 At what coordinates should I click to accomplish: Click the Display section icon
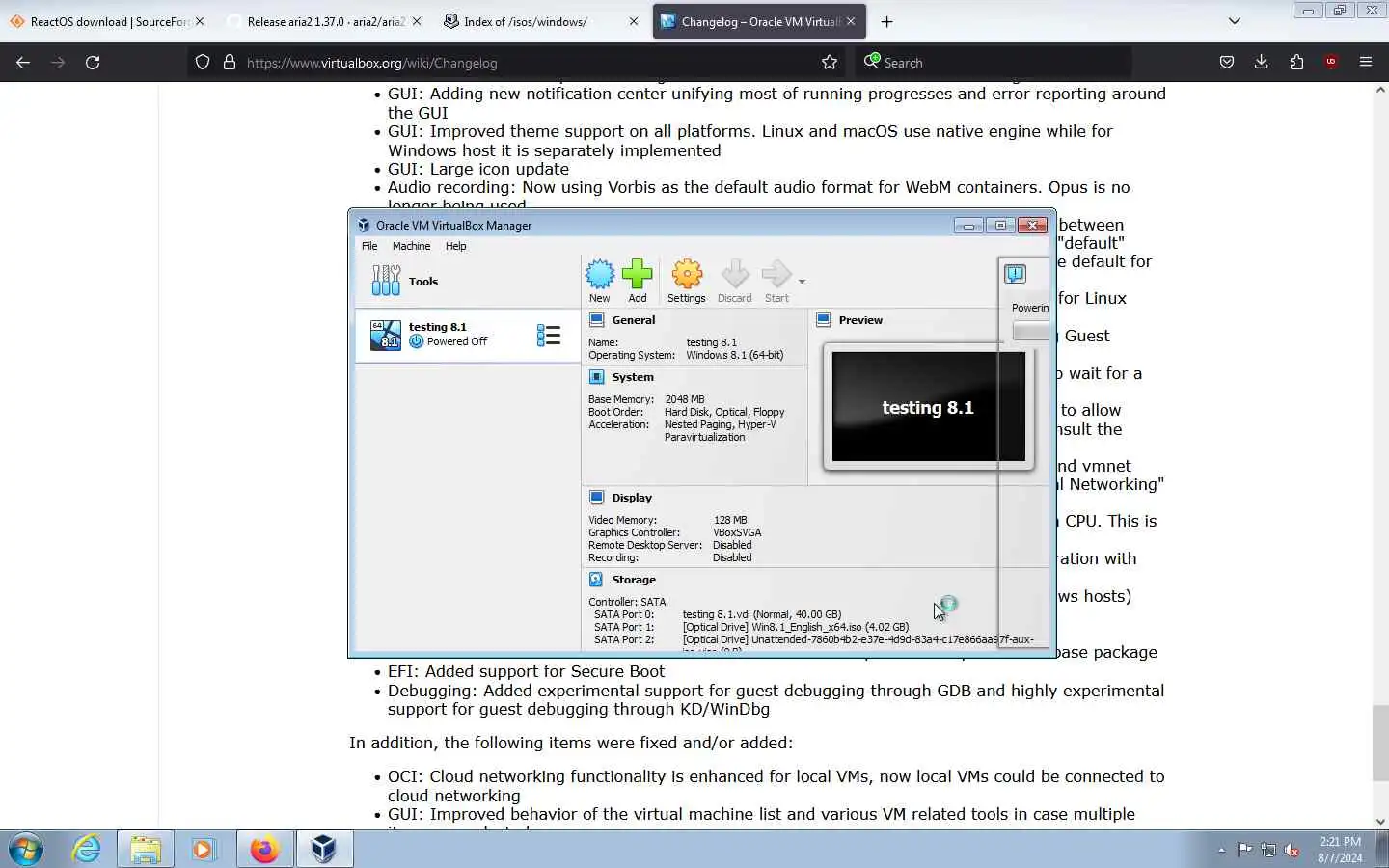597,498
